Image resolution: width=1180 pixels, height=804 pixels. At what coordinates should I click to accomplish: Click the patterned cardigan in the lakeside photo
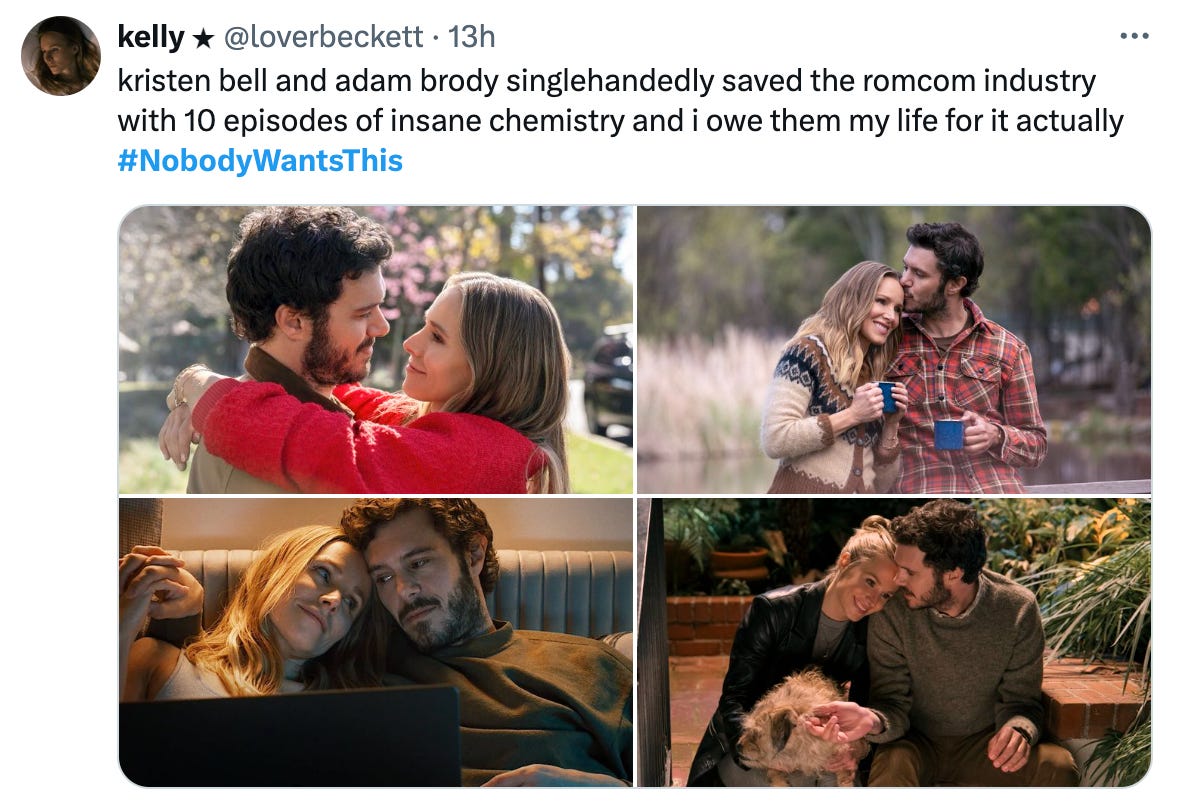point(828,413)
